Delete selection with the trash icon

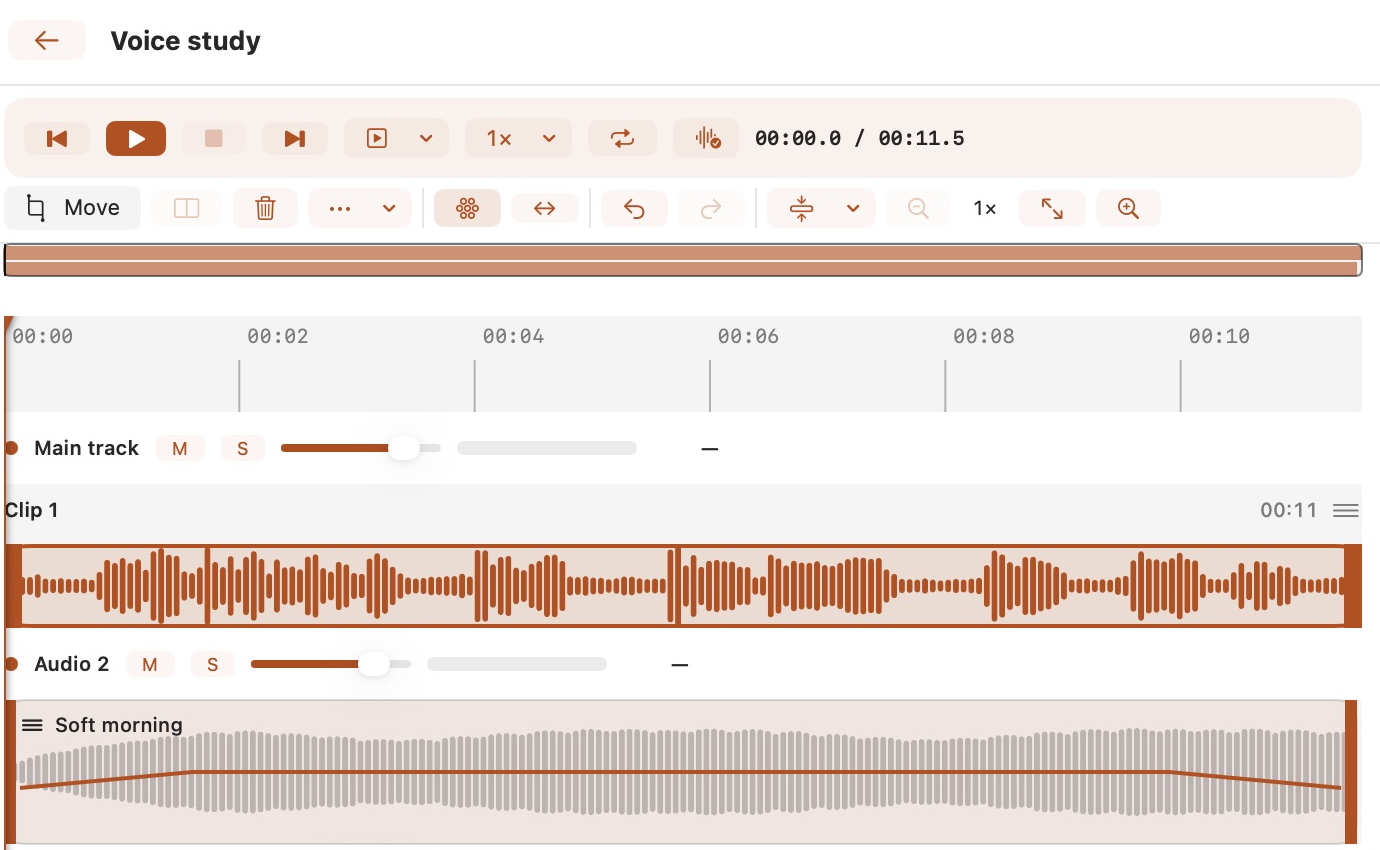coord(265,208)
